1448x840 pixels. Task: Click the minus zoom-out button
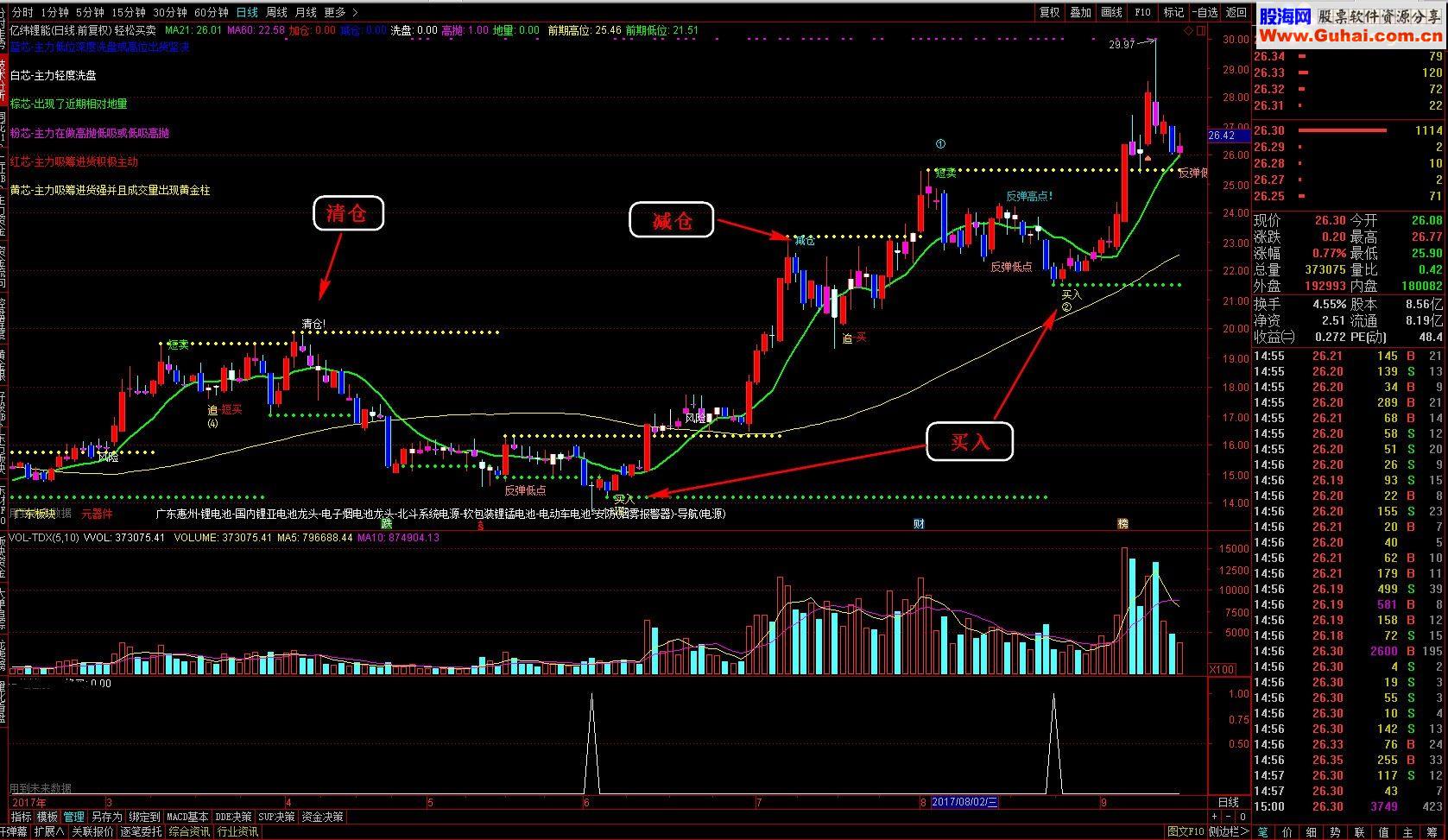pyautogui.click(x=1229, y=817)
